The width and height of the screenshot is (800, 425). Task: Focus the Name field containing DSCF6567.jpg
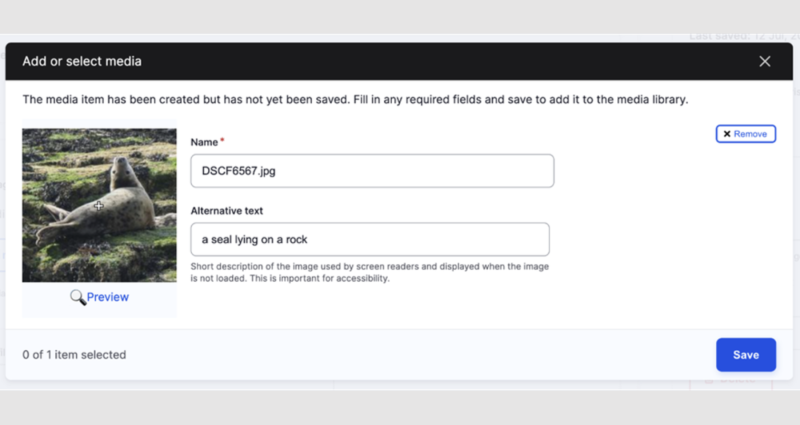point(372,171)
